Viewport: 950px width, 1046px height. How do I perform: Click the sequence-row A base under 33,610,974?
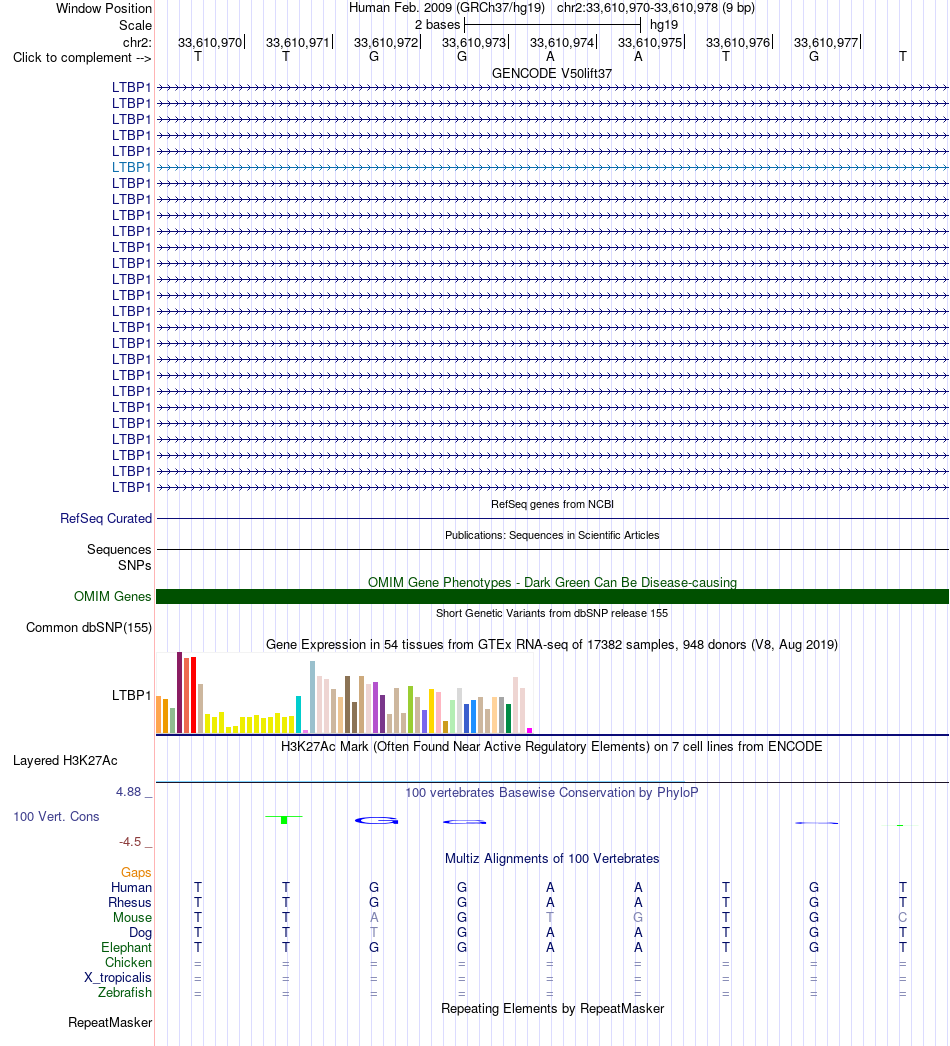pos(550,57)
